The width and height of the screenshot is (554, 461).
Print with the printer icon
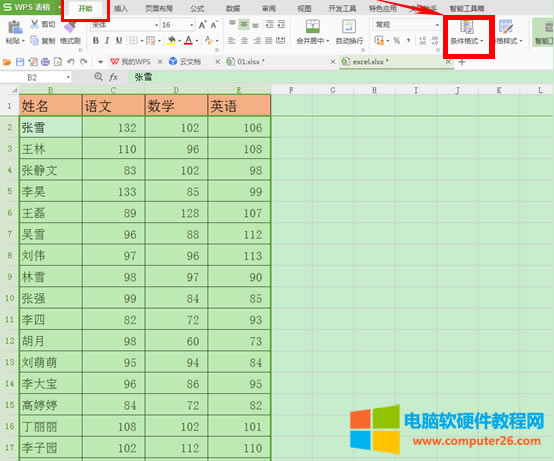click(x=45, y=62)
